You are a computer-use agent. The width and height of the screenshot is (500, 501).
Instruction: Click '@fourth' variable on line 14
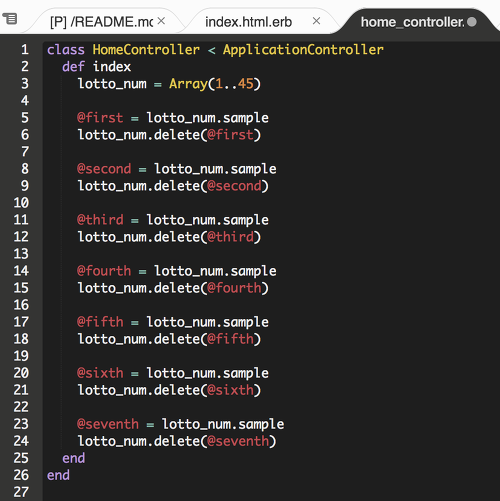coord(104,271)
